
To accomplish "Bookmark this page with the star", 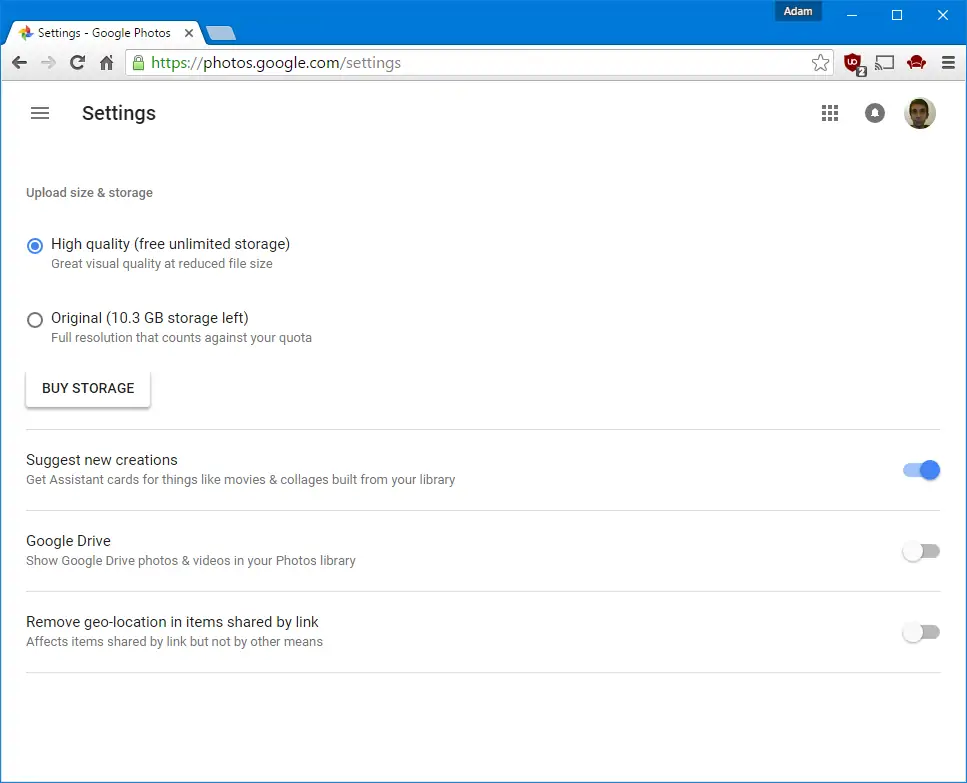I will tap(820, 62).
